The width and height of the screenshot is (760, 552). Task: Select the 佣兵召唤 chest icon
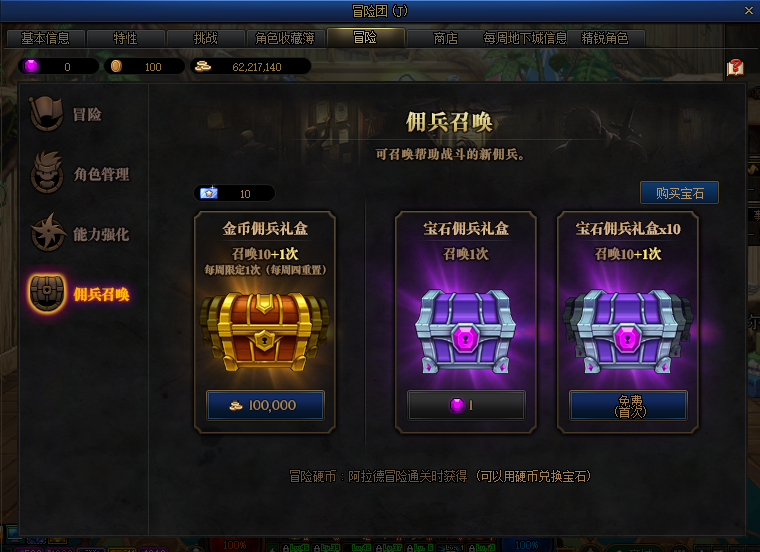click(47, 292)
